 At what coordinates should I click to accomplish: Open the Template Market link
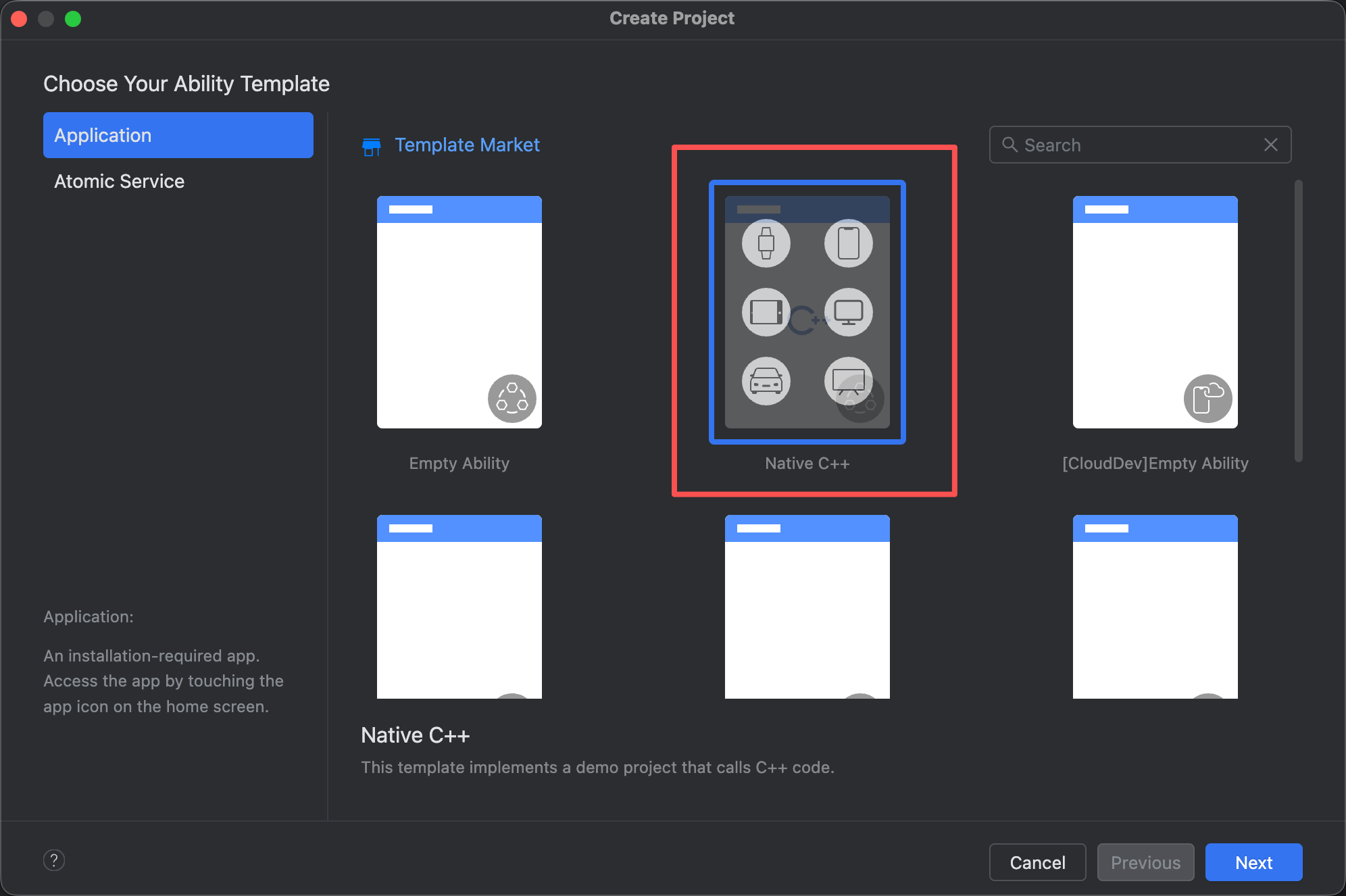click(467, 145)
